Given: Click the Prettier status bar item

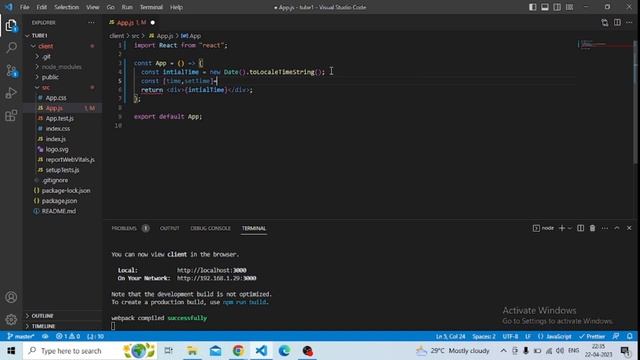Looking at the screenshot, I should [x=592, y=336].
